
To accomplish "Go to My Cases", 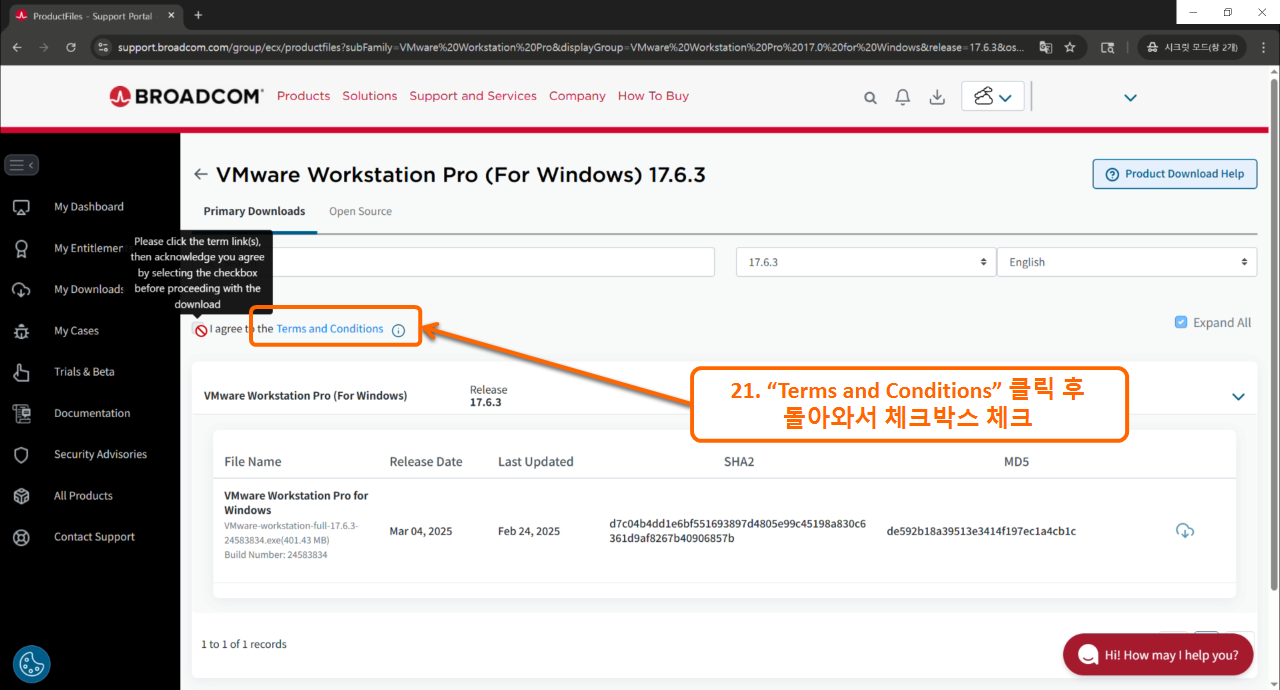I will point(76,331).
